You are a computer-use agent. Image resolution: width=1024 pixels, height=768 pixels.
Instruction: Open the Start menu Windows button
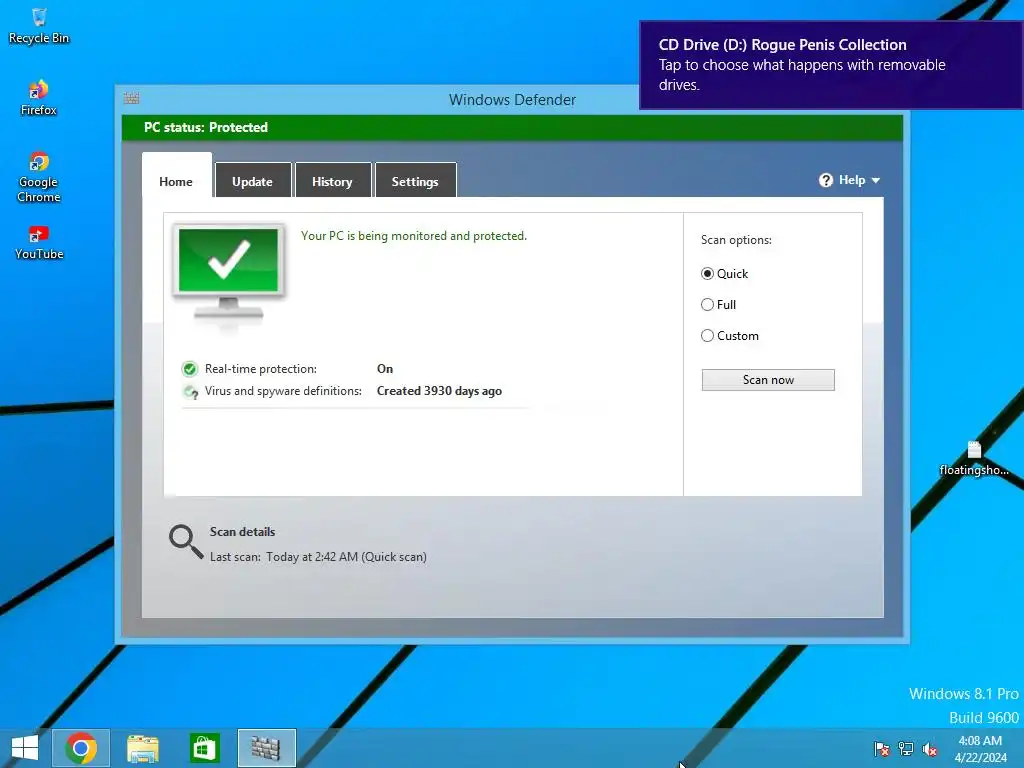[25, 748]
